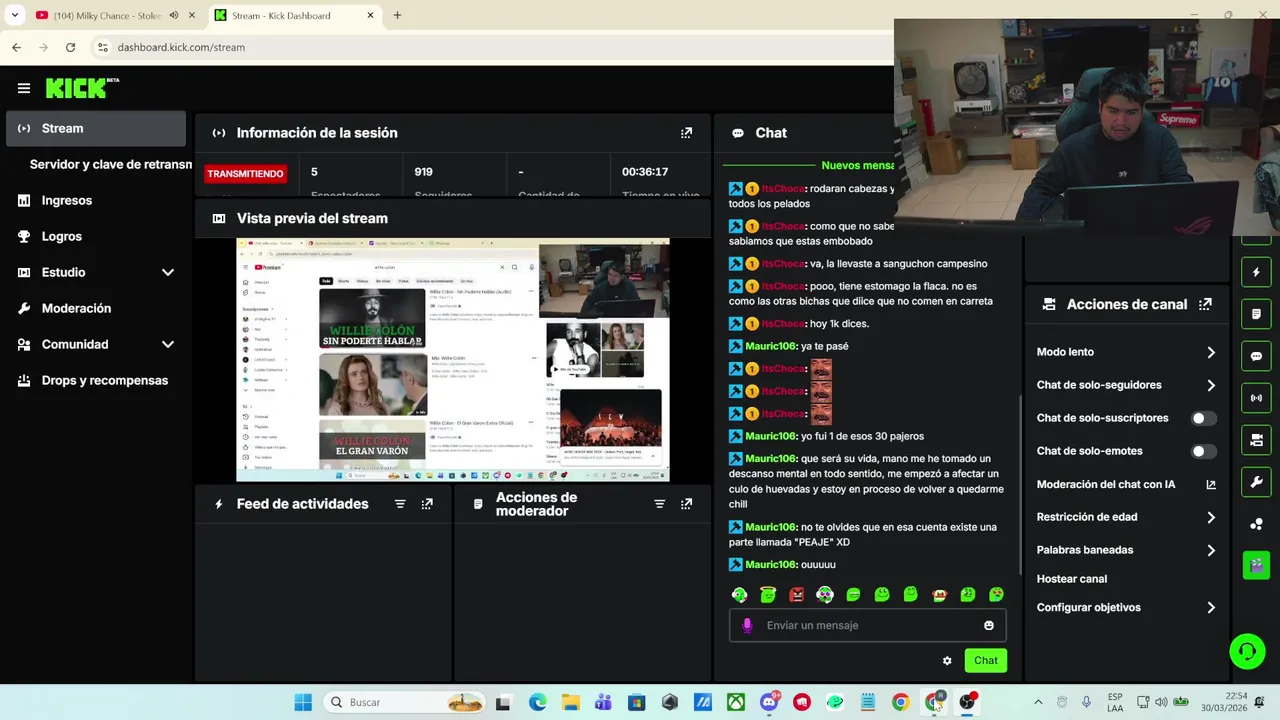
Task: Open the hamburger menu beside the Kick logo
Action: 24,88
